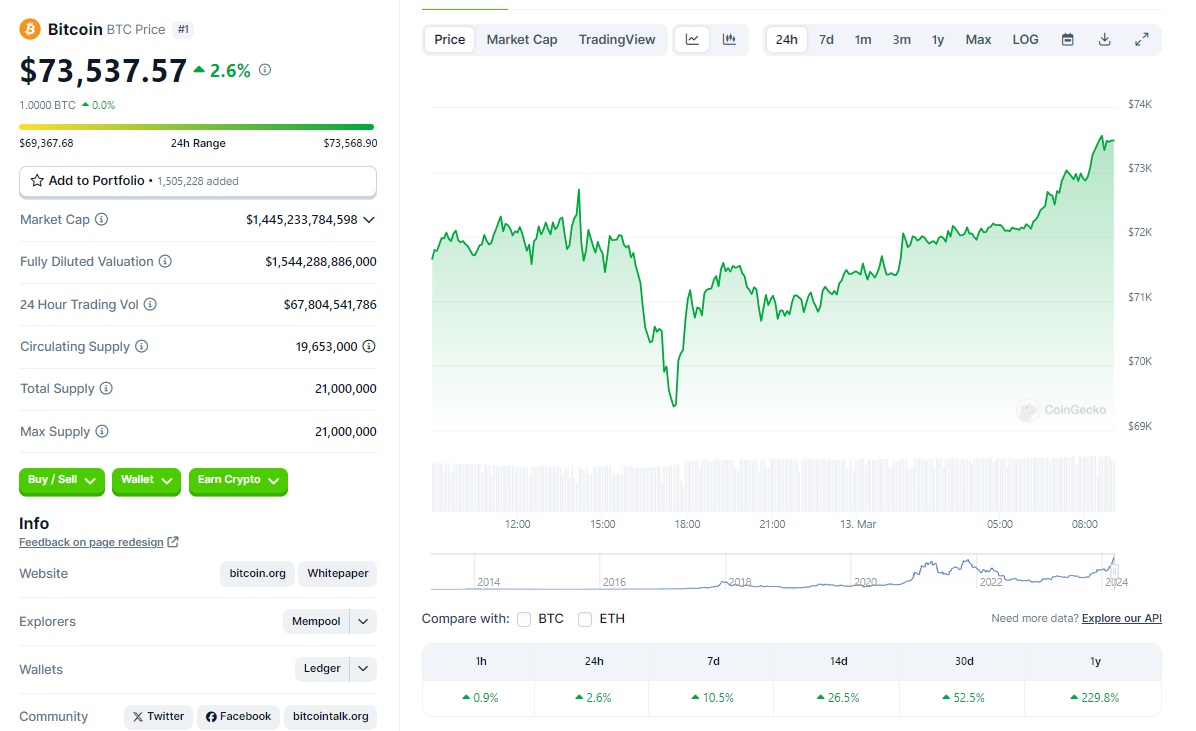1196x731 pixels.
Task: Toggle LOG scale on chart
Action: click(1025, 40)
